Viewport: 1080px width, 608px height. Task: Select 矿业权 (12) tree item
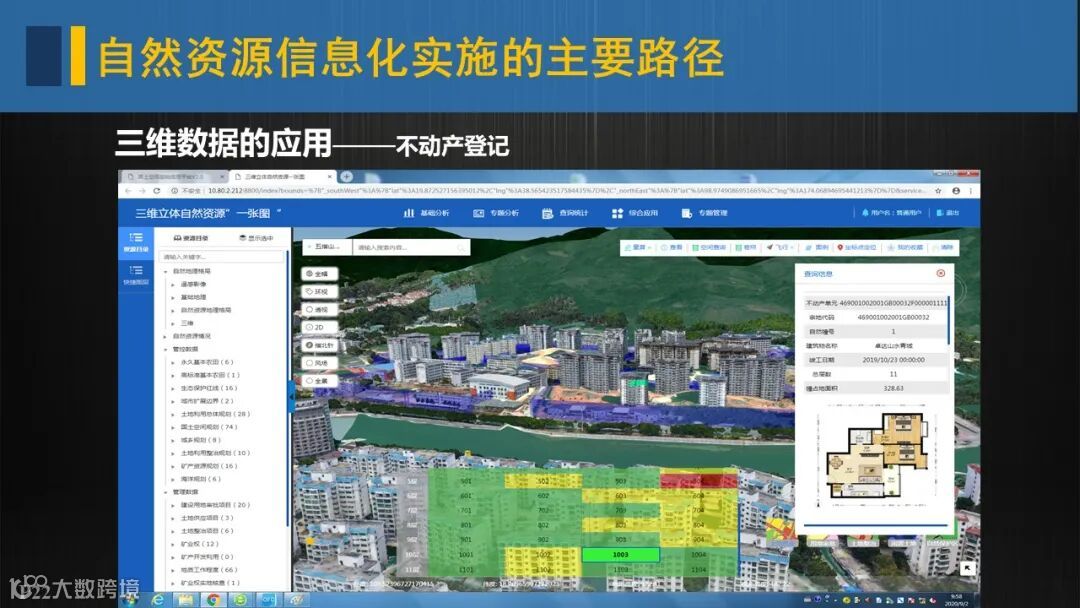[200, 544]
